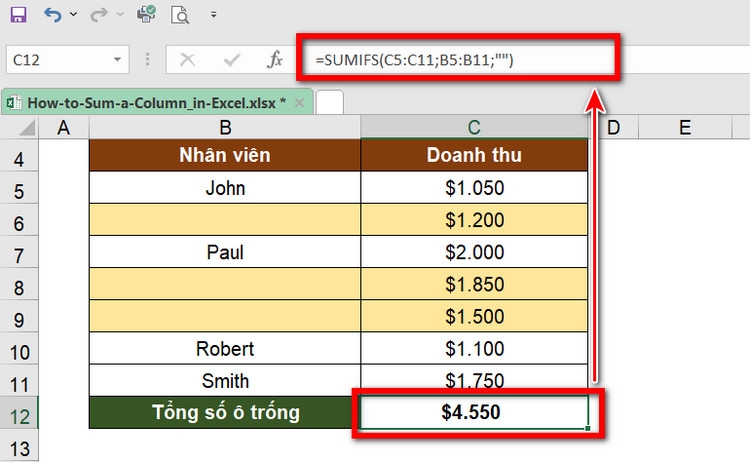The image size is (750, 462).
Task: Select the empty name cell beside $1.200
Action: coord(225,220)
